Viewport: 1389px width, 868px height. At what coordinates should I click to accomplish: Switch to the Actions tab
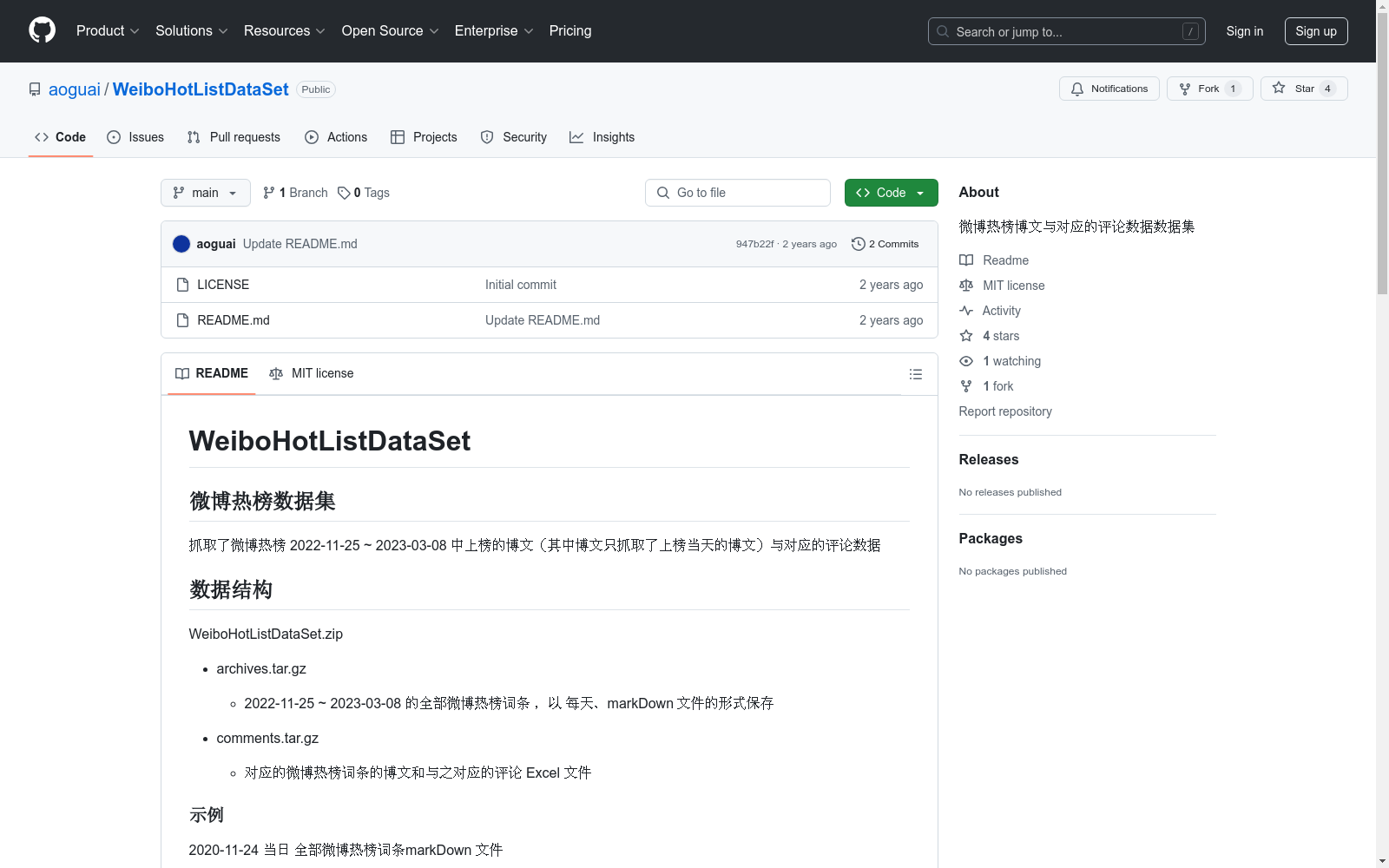coord(336,137)
